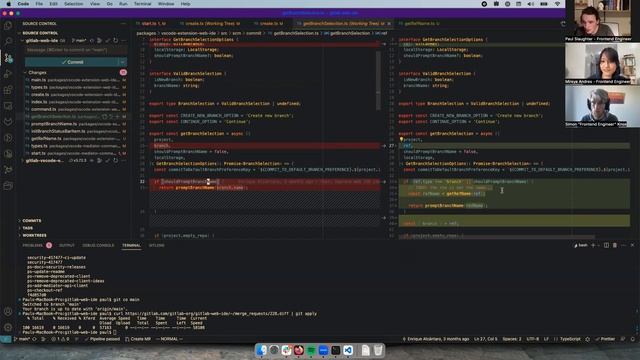
Task: Discard changes for getBranchSelection.ts
Action: tap(111, 116)
